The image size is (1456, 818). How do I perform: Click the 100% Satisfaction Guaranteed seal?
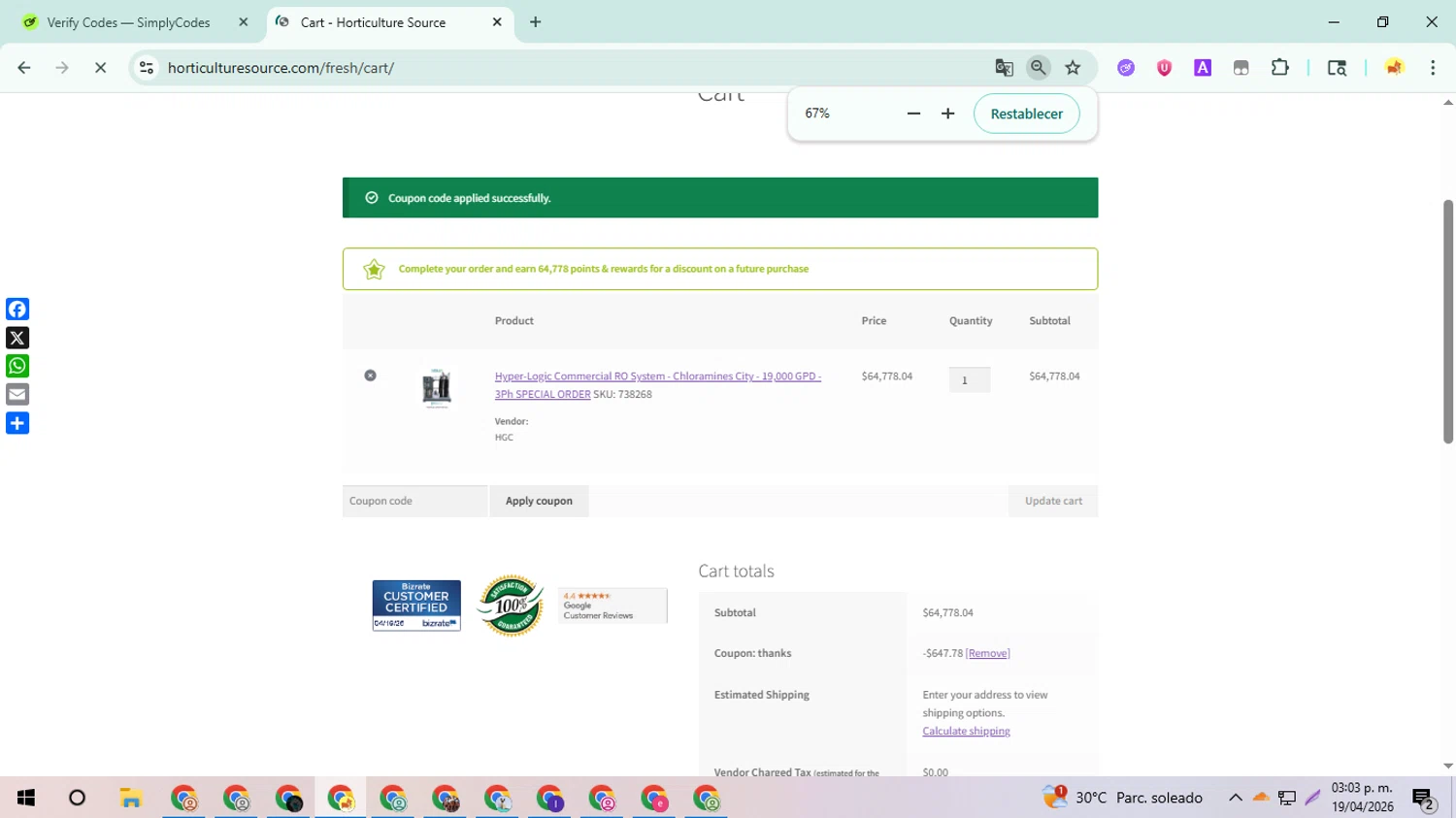point(511,605)
